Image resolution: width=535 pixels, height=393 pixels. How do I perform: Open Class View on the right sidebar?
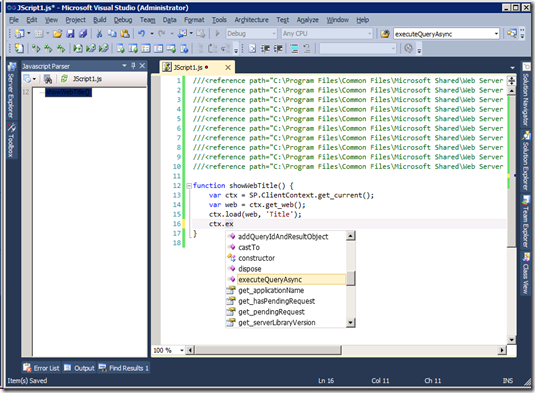click(x=526, y=273)
